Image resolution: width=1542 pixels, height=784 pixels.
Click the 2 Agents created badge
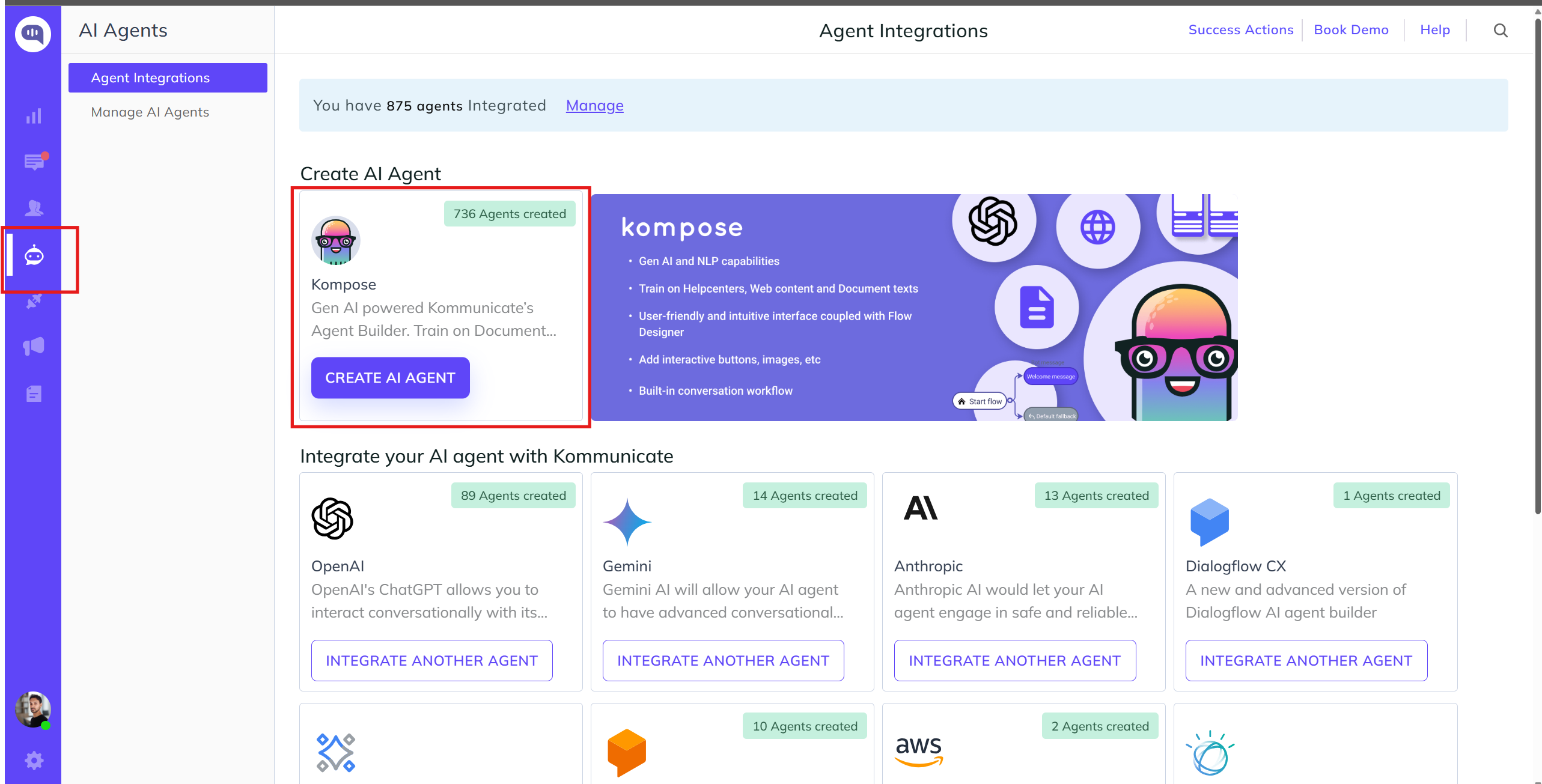tap(1100, 726)
